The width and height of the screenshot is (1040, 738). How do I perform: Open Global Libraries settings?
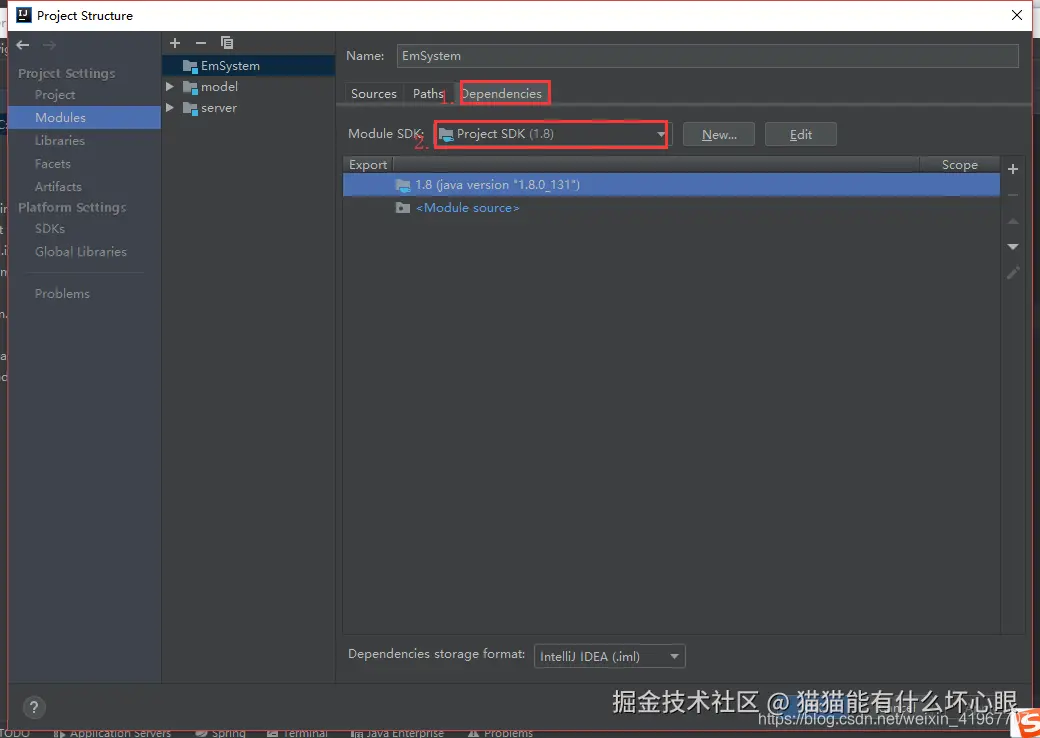point(81,252)
